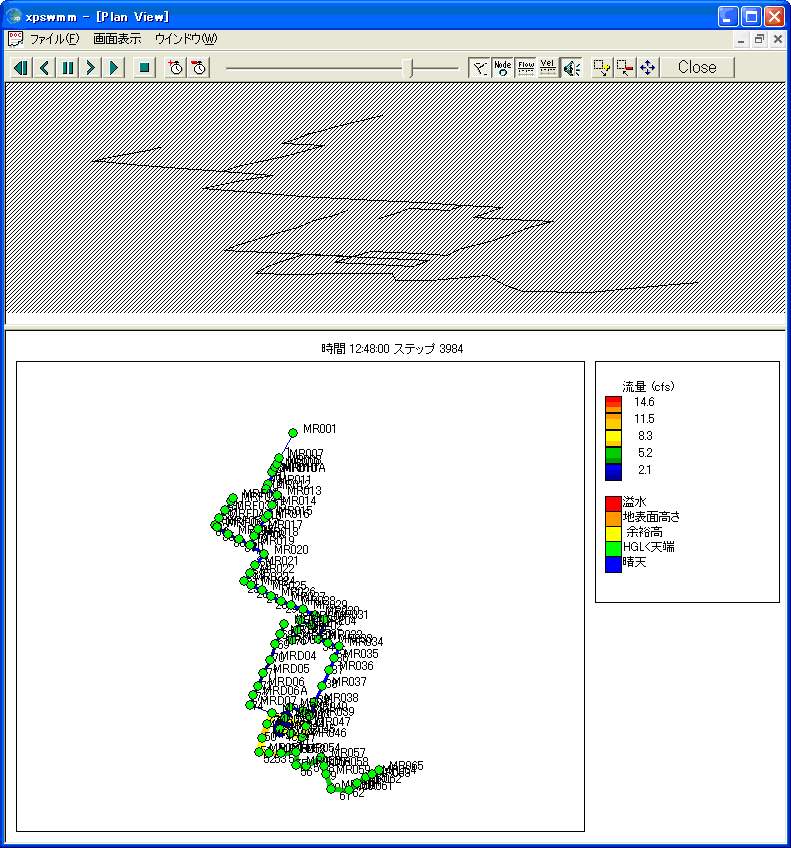This screenshot has width=791, height=848.
Task: Click the orange 地表面高さ legend swatch
Action: click(x=613, y=518)
